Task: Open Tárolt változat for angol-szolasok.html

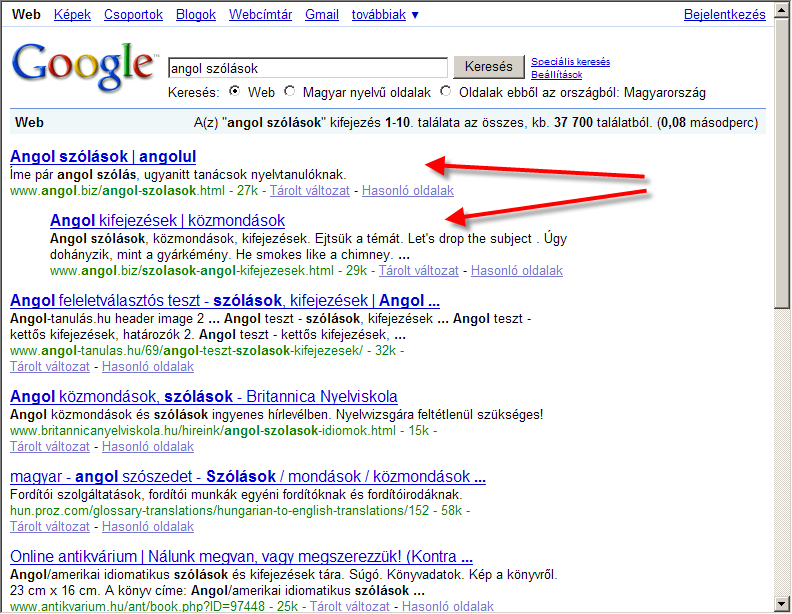Action: click(310, 191)
